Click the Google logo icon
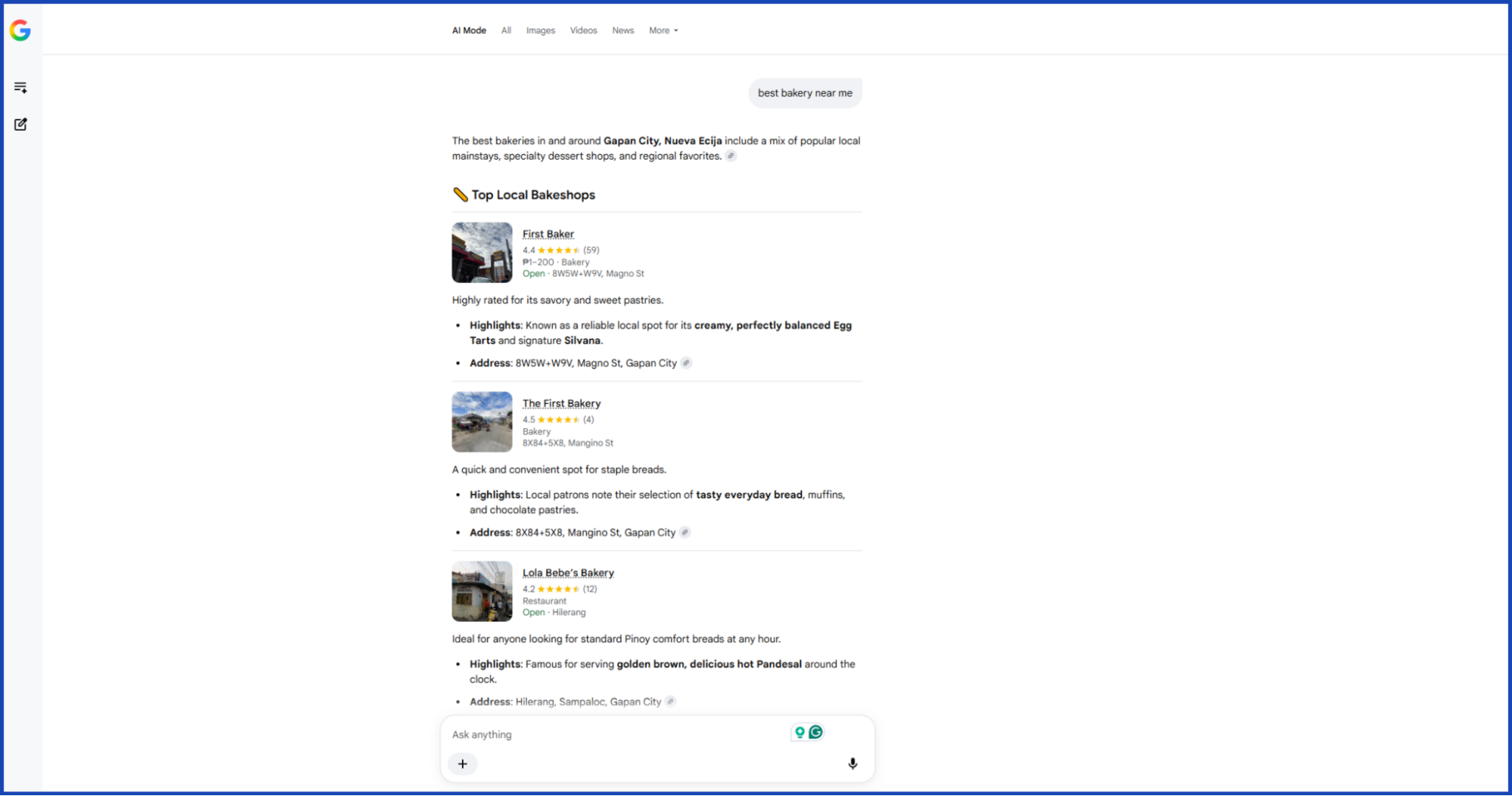The height and width of the screenshot is (796, 1512). click(20, 30)
